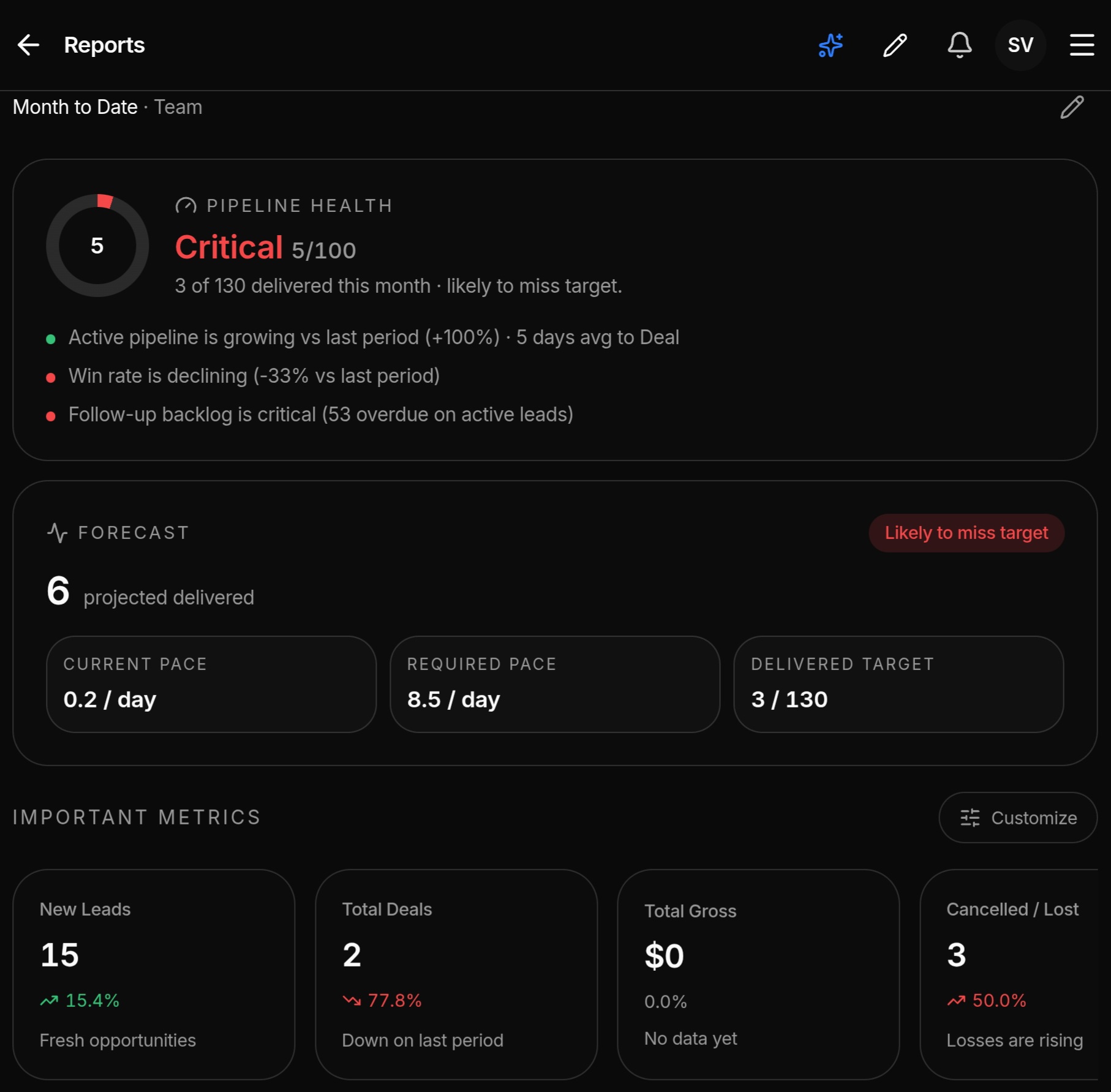Screen dimensions: 1111x1092
Task: Go back using the arrow icon
Action: 28,45
